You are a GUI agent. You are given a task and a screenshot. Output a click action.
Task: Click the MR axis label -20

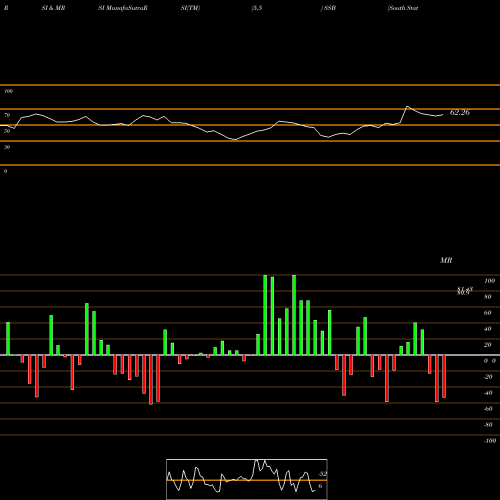pyautogui.click(x=488, y=377)
